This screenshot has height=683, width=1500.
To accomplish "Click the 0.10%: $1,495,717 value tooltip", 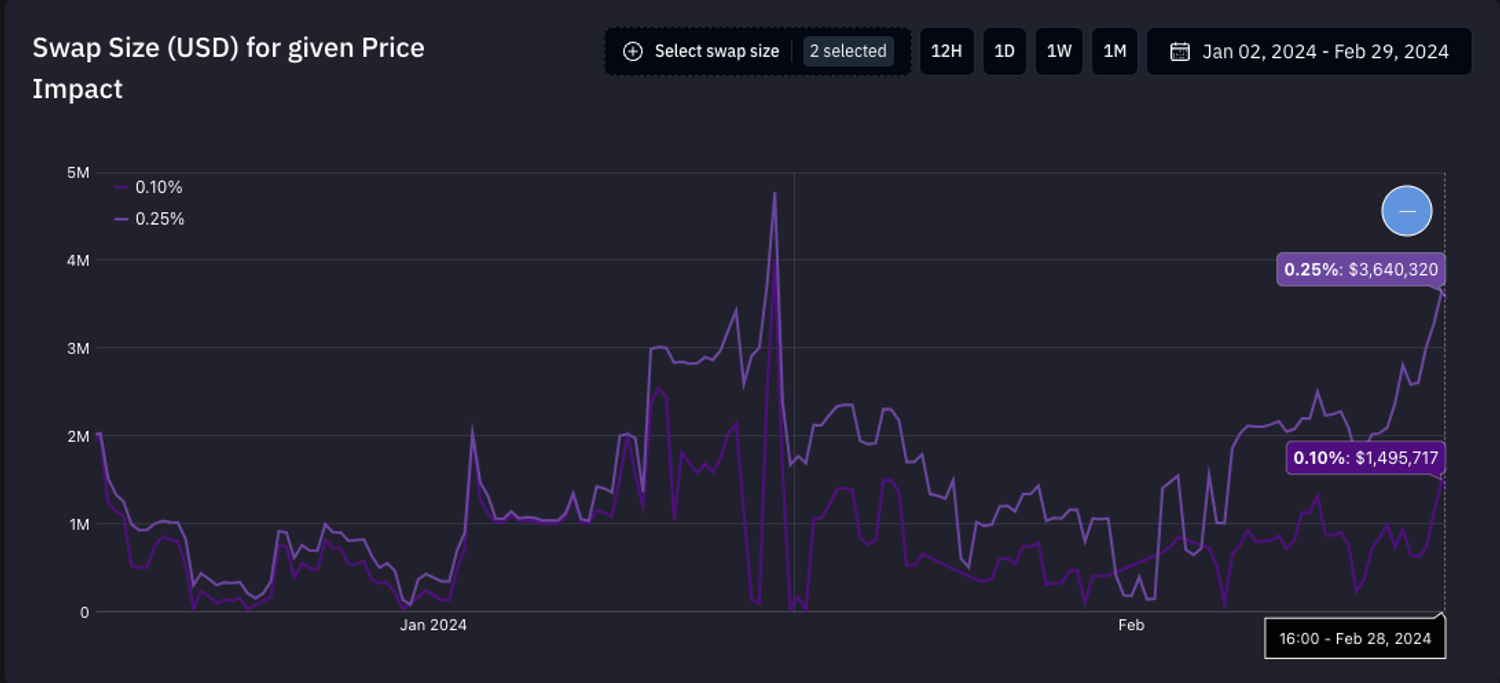I will click(1365, 458).
